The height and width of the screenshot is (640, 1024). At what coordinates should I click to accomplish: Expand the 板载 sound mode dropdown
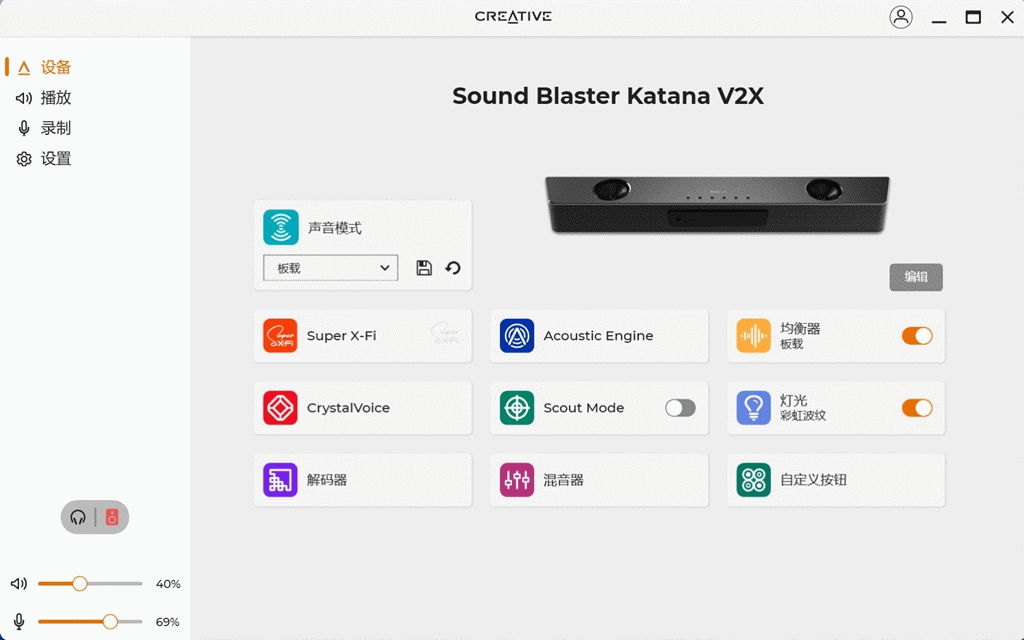point(330,268)
